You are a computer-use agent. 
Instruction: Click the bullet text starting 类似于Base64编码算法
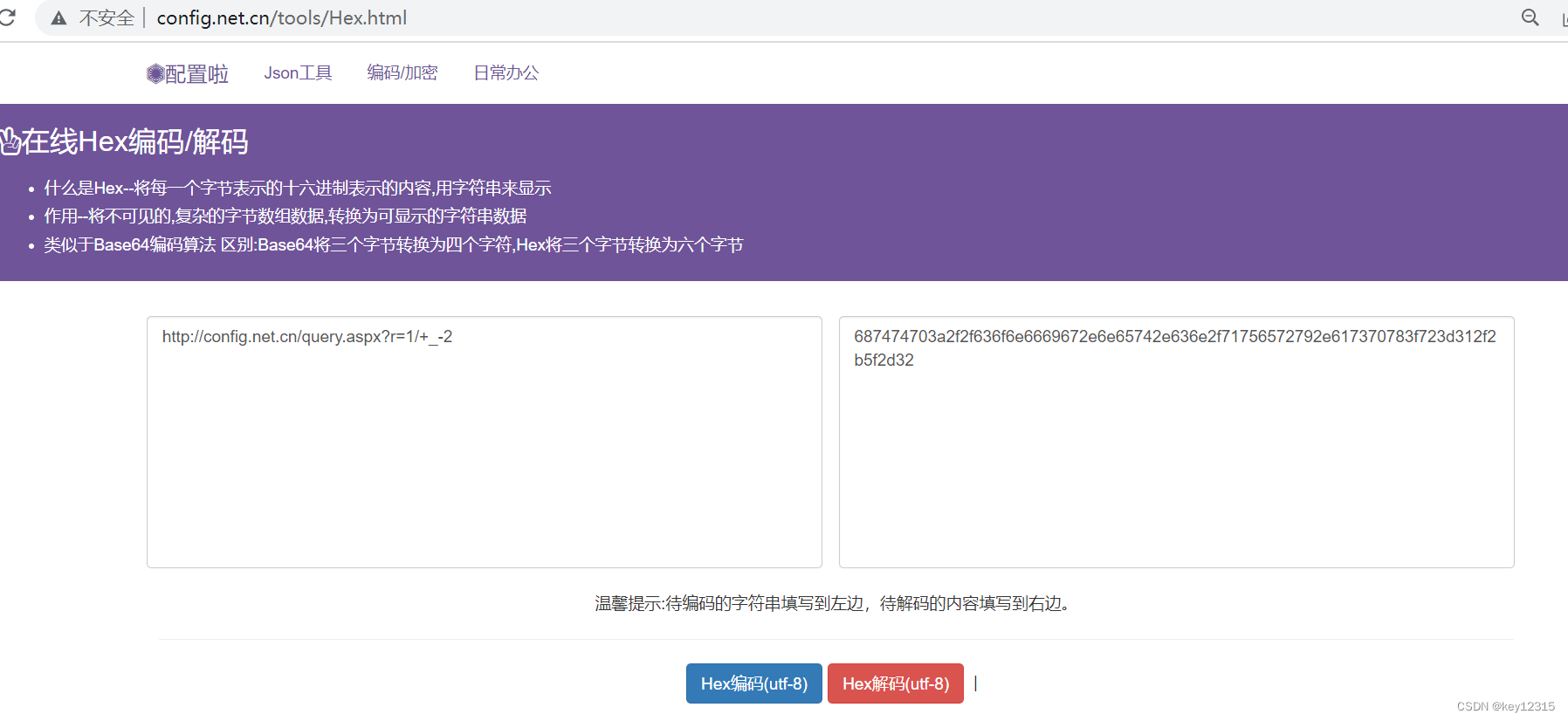(394, 244)
